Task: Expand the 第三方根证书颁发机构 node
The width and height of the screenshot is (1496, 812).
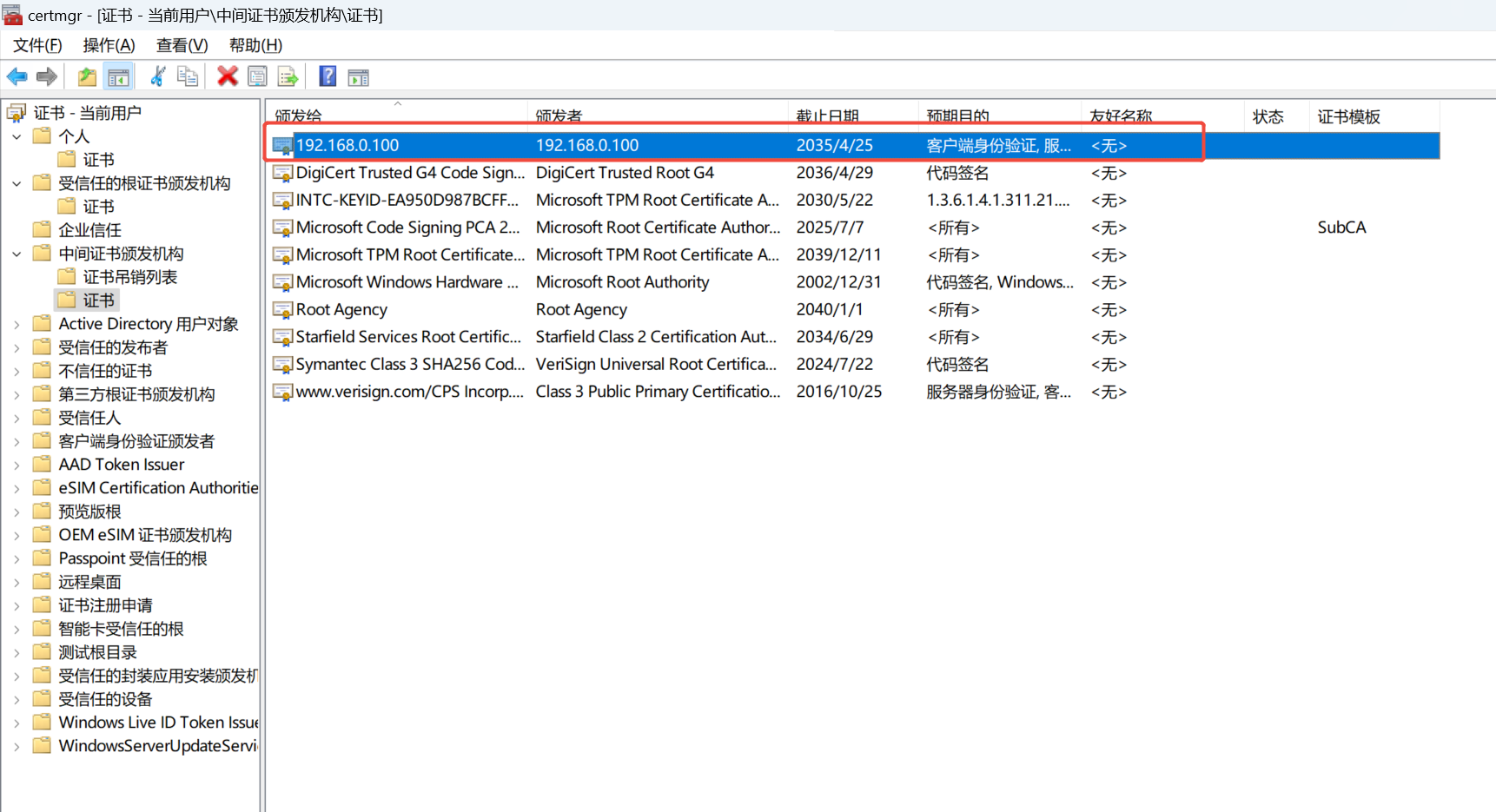Action: coord(17,394)
